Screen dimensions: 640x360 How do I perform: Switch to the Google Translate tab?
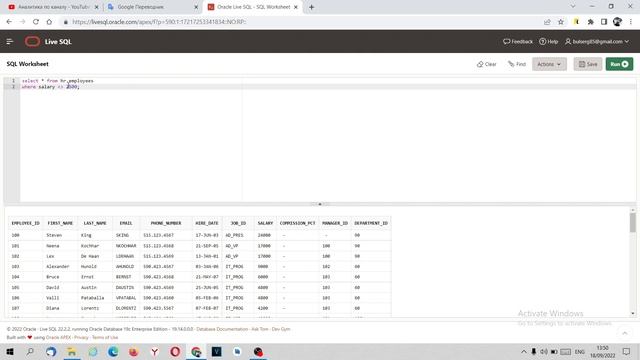tap(152, 7)
